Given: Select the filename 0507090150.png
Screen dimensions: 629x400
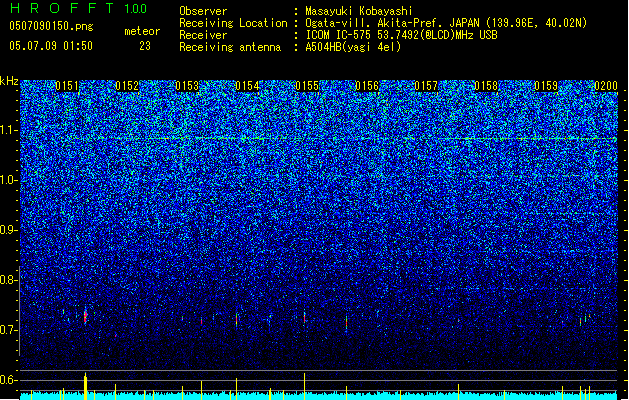Looking at the screenshot, I should (x=51, y=26).
